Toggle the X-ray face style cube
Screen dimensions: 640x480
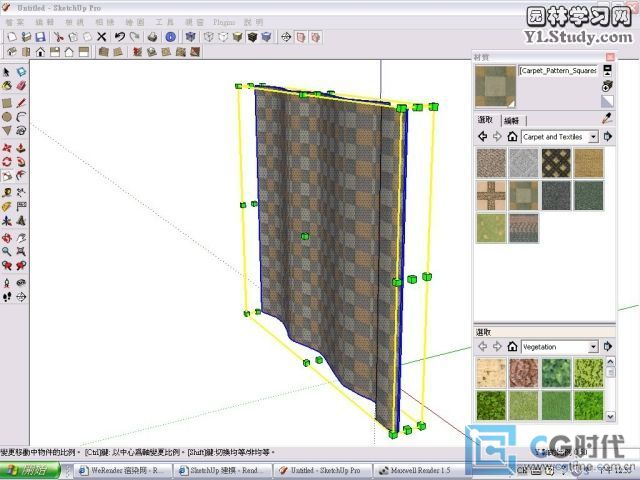(x=190, y=37)
